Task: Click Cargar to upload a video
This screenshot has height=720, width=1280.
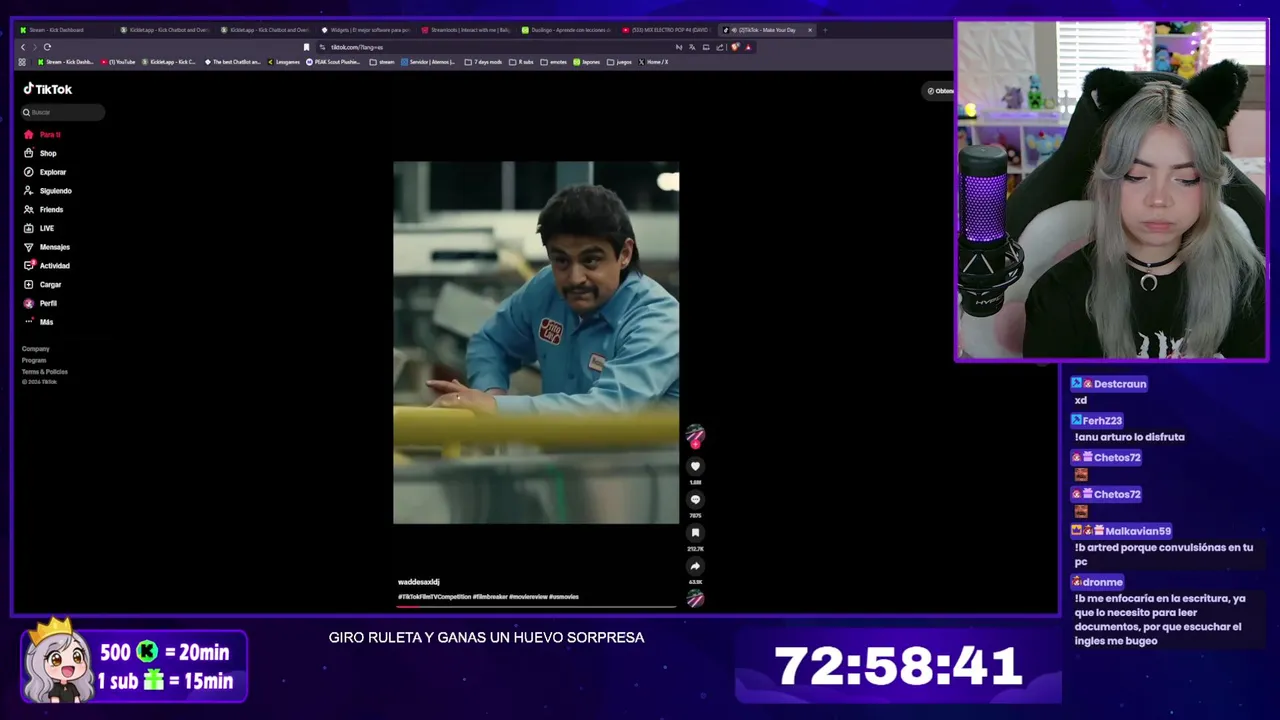Action: click(x=43, y=284)
